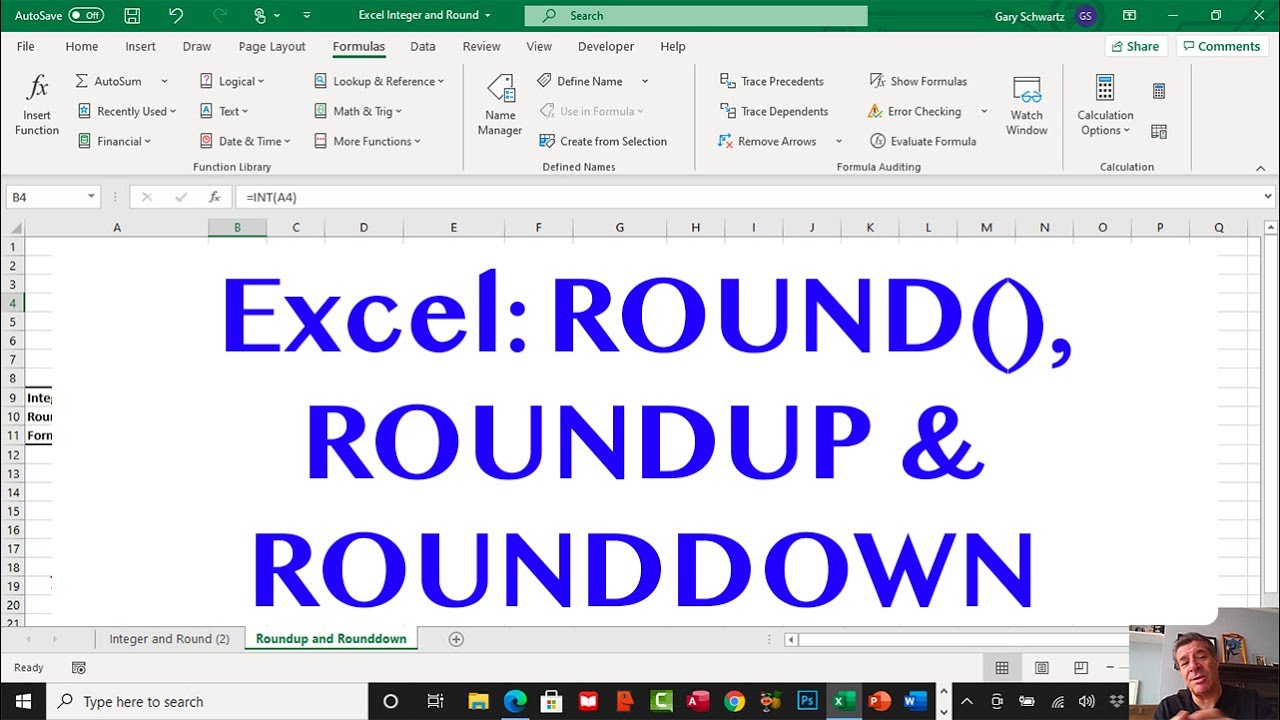This screenshot has height=720, width=1280.
Task: Click Trace Dependents
Action: click(774, 111)
